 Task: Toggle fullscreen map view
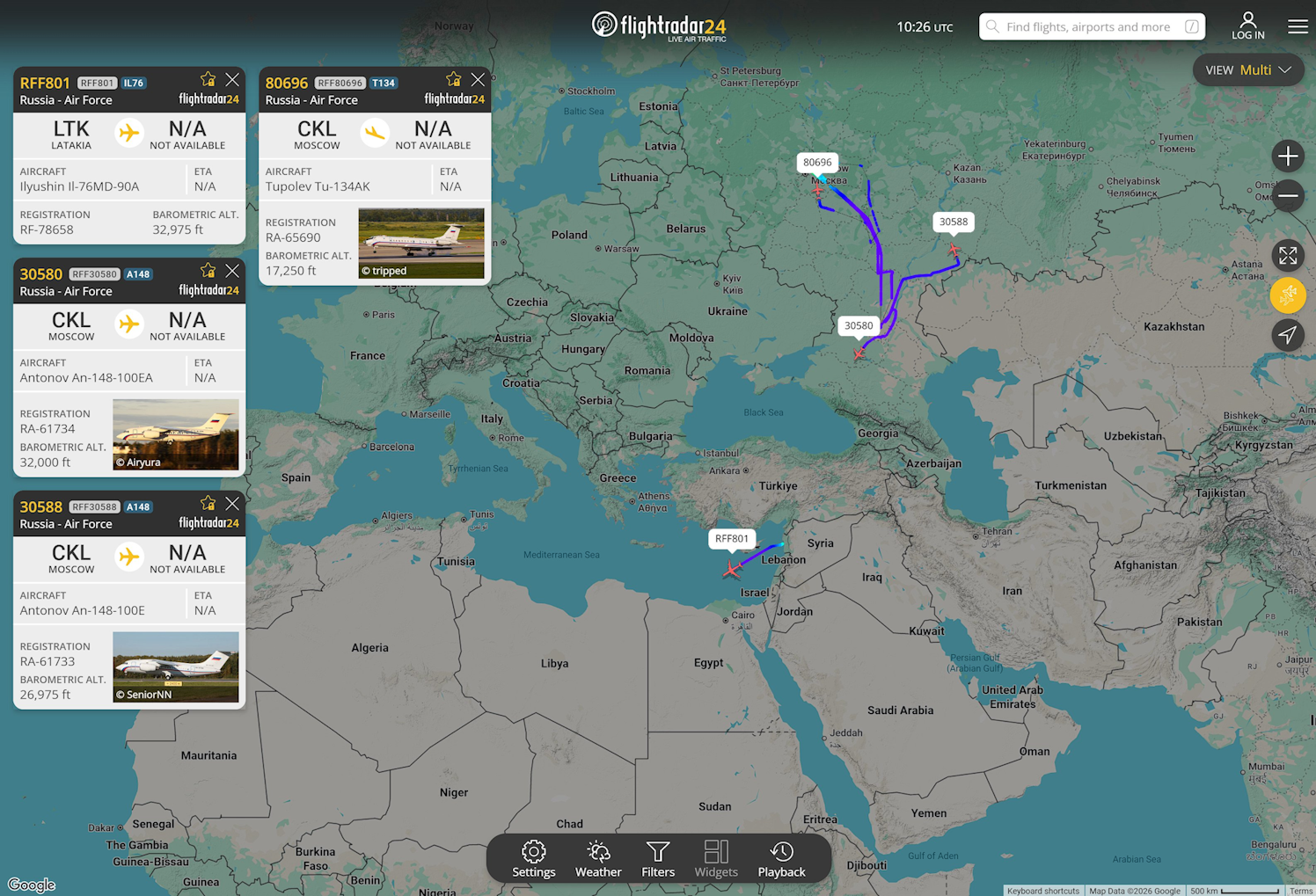[1288, 255]
